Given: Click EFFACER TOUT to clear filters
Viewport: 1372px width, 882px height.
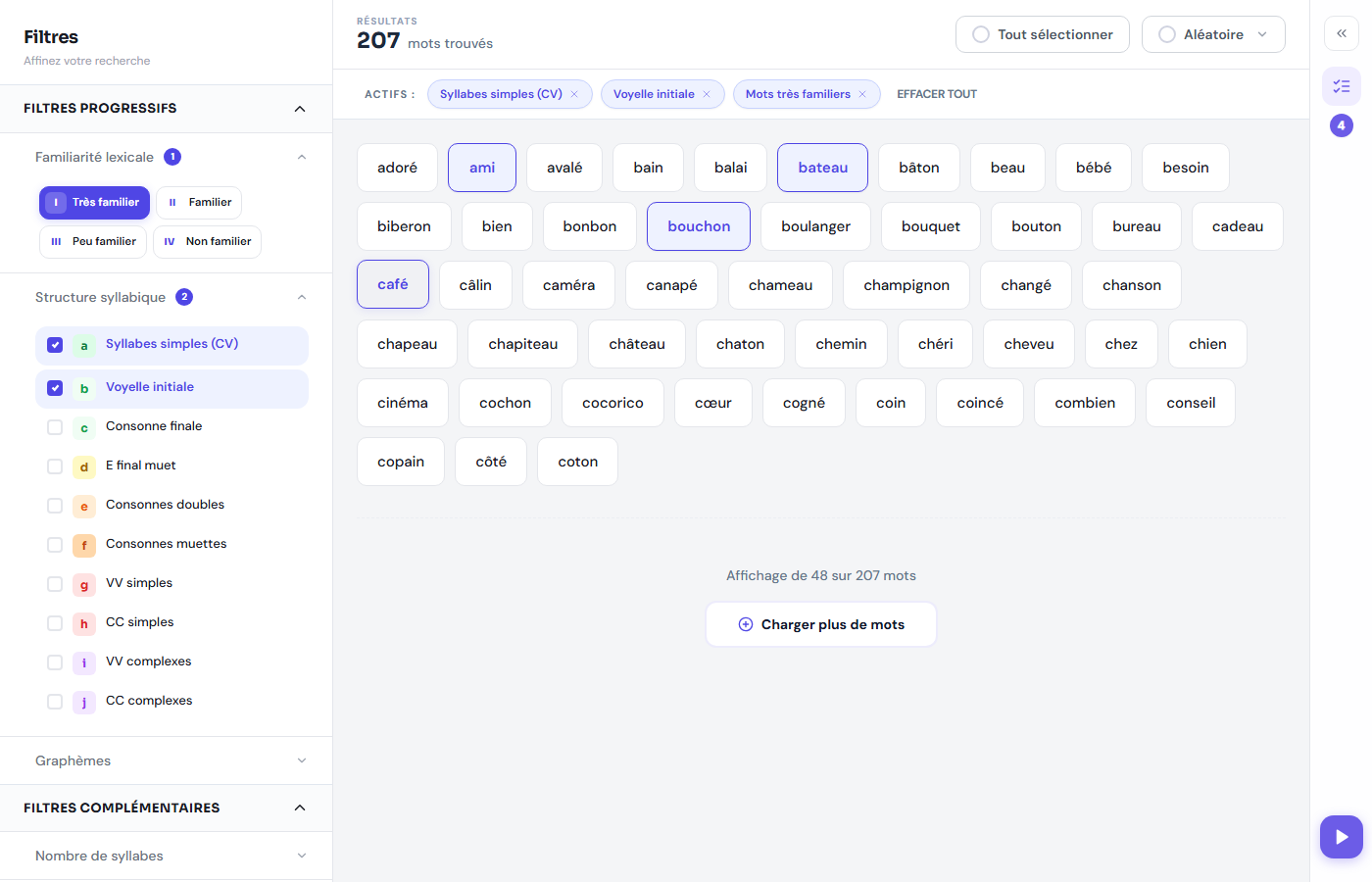Looking at the screenshot, I should point(937,94).
